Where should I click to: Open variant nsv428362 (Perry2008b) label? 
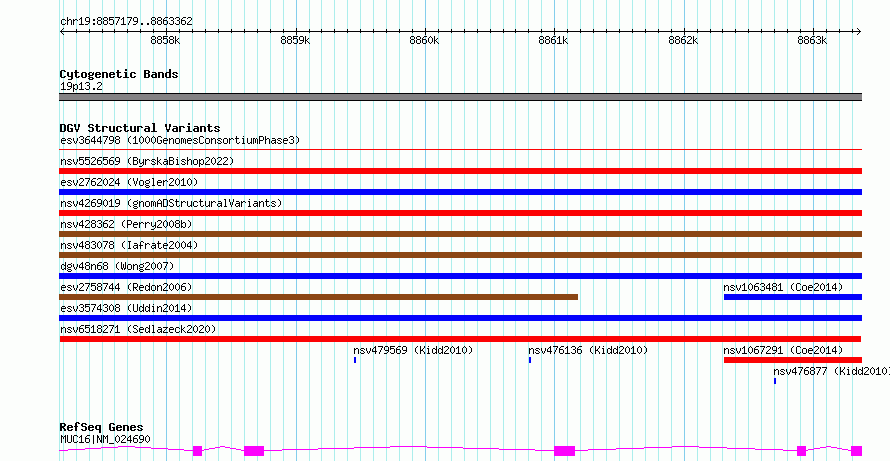pyautogui.click(x=126, y=224)
